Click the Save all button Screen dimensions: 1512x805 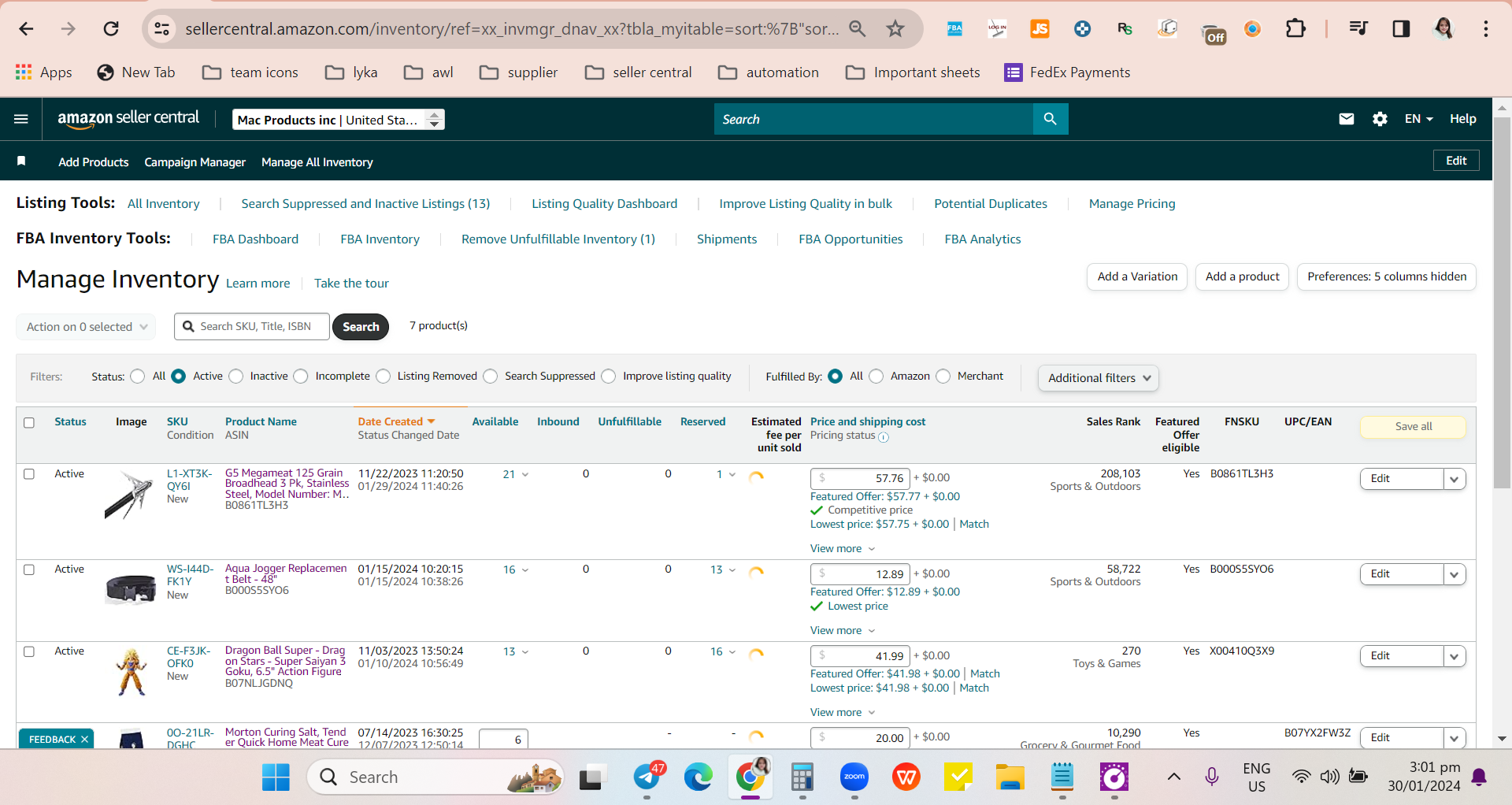click(x=1413, y=427)
